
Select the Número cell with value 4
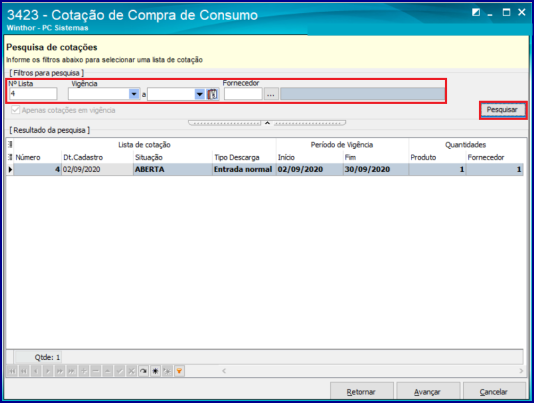37,169
